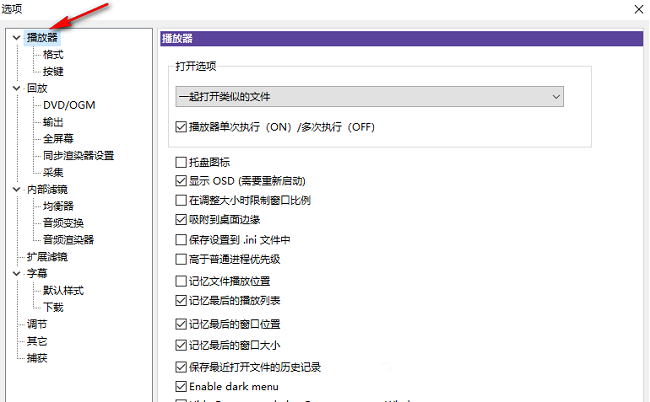Enable the 托盘图标 checkbox

pos(181,162)
